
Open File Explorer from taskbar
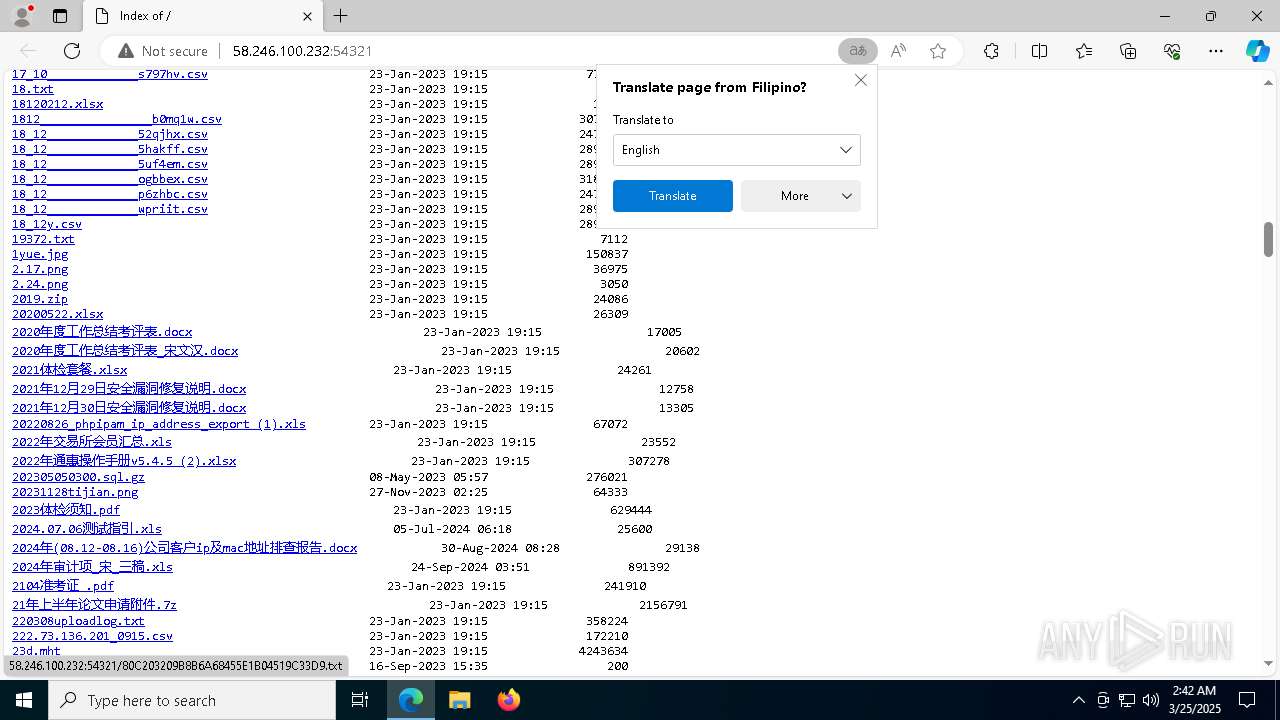459,700
